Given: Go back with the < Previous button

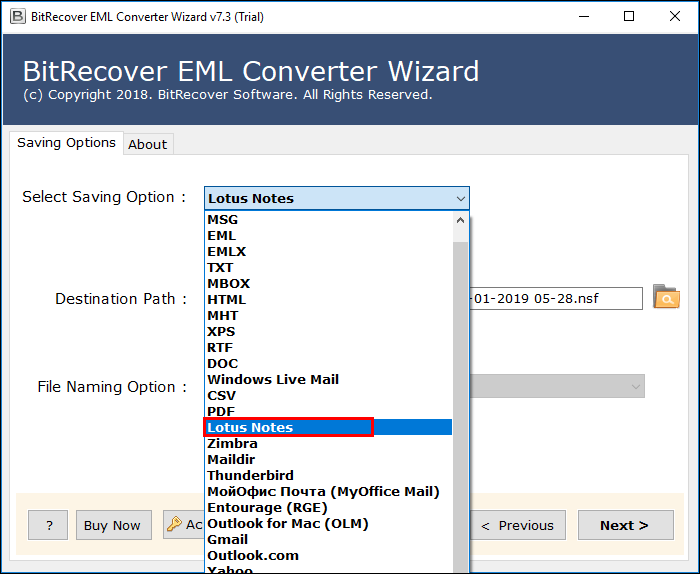Looking at the screenshot, I should pyautogui.click(x=518, y=525).
